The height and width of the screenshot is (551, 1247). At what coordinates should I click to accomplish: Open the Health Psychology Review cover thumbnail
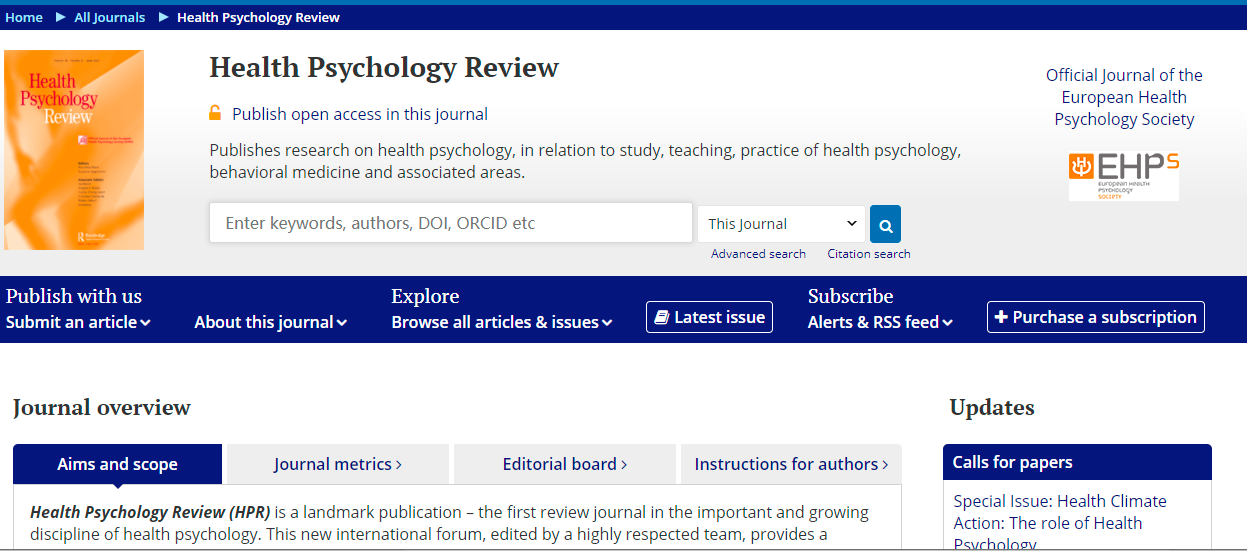pyautogui.click(x=74, y=150)
